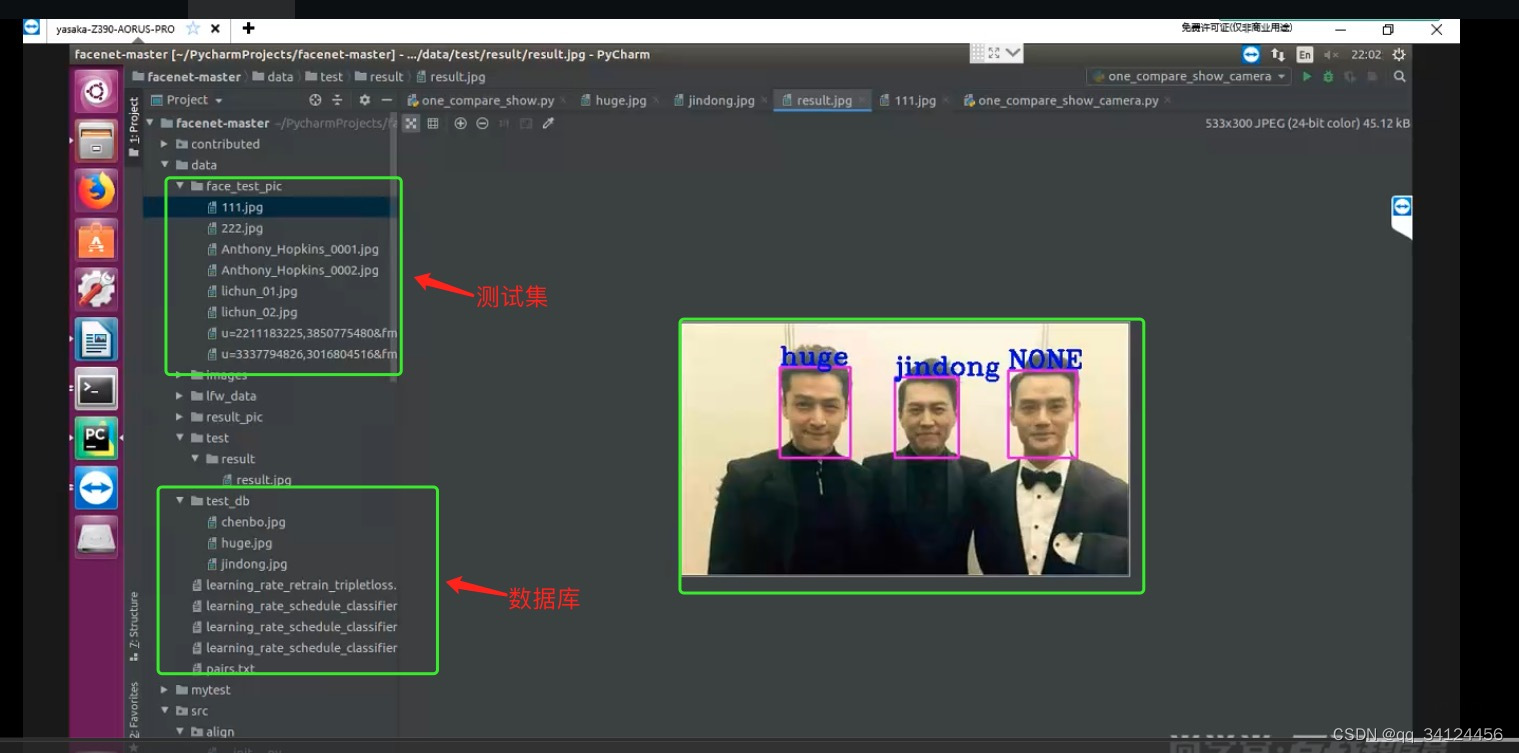This screenshot has height=753, width=1519.
Task: Collapse the test_db folder
Action: [x=179, y=500]
